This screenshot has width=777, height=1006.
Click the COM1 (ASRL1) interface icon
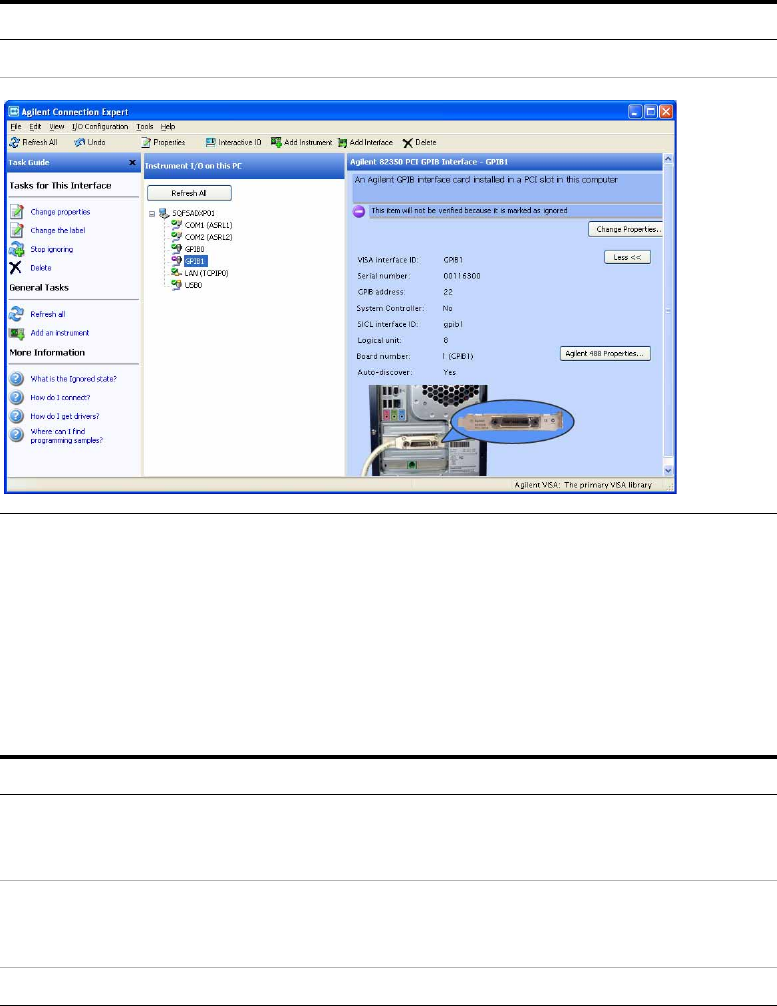pos(176,225)
